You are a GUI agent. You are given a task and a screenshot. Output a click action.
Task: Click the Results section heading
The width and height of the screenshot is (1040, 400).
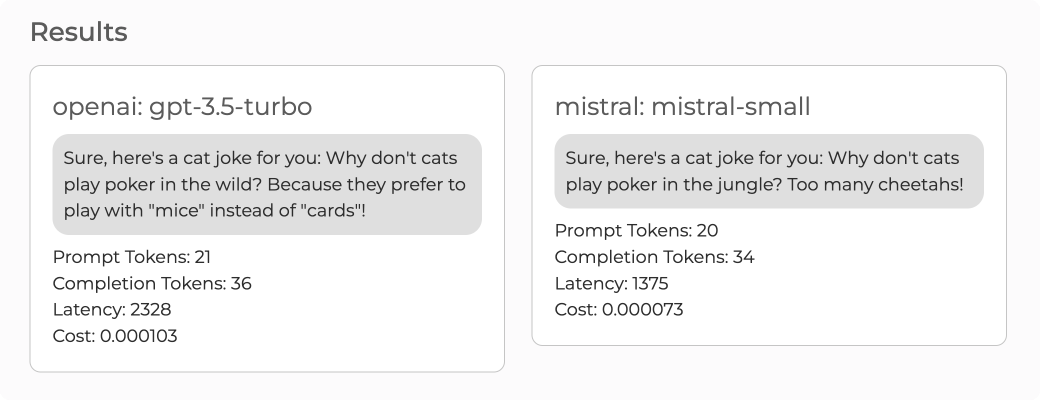78,33
